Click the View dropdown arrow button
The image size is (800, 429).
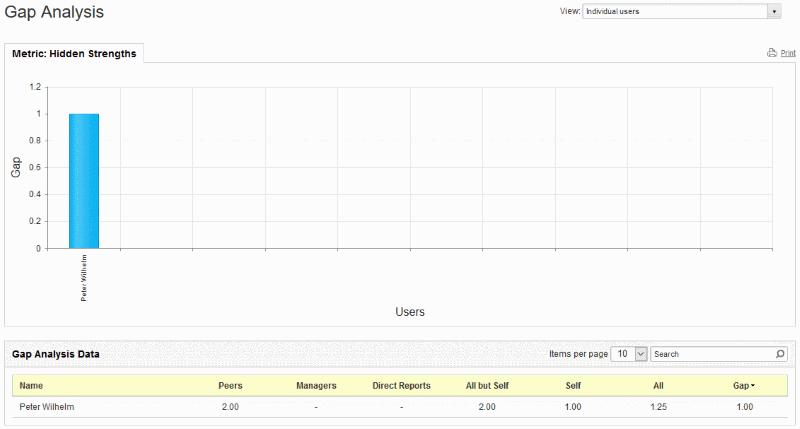(x=774, y=11)
